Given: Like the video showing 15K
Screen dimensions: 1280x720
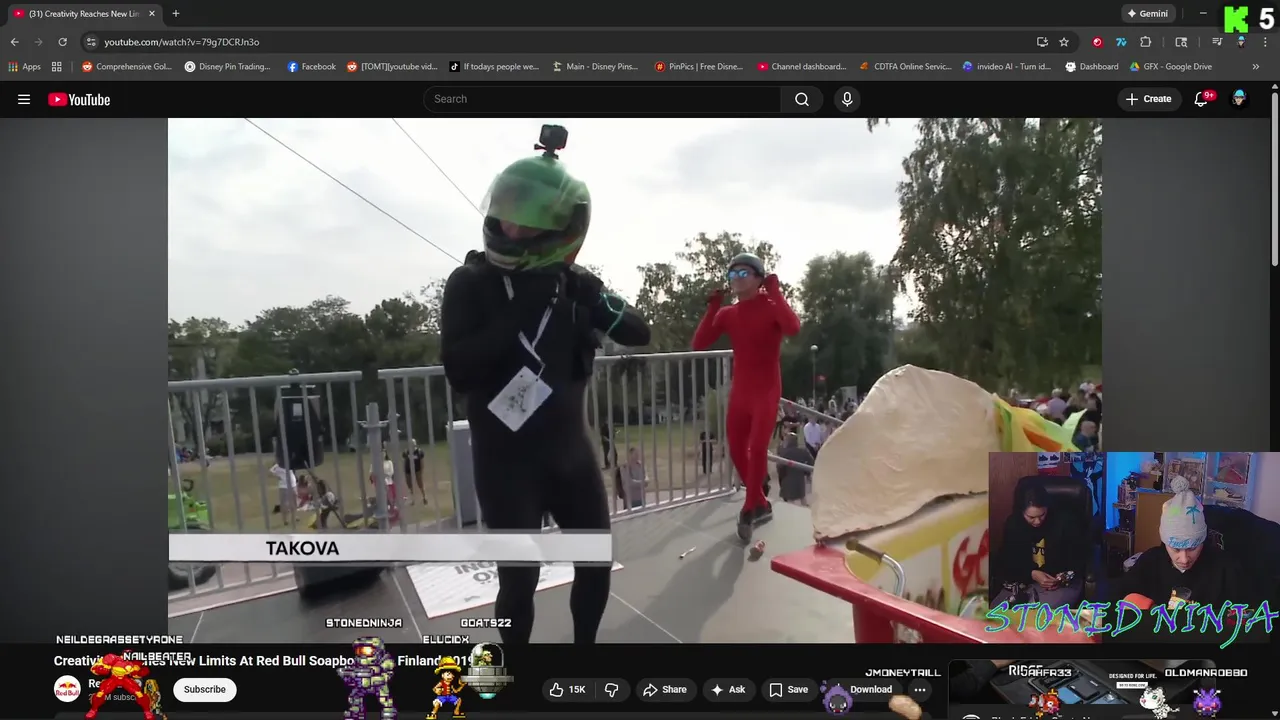Looking at the screenshot, I should pos(567,689).
